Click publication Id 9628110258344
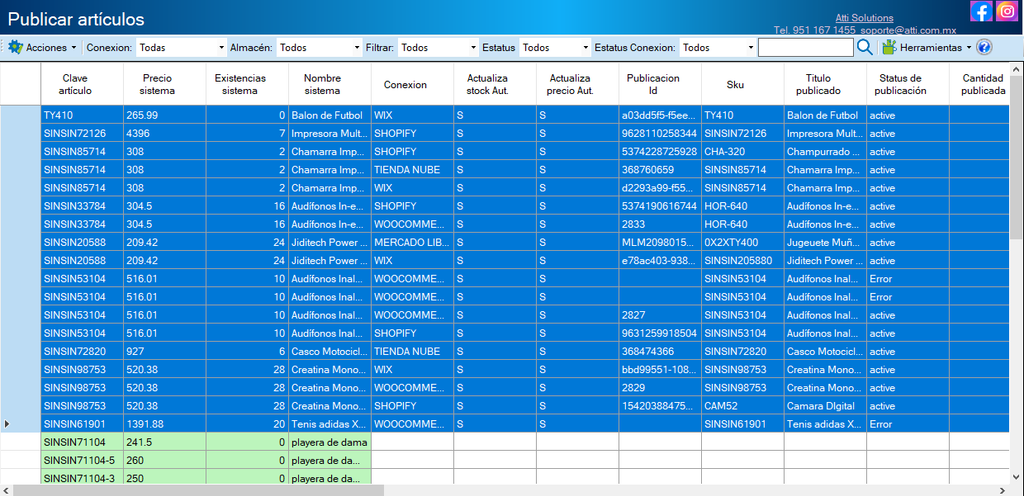Viewport: 1024px width, 496px height. pos(660,133)
